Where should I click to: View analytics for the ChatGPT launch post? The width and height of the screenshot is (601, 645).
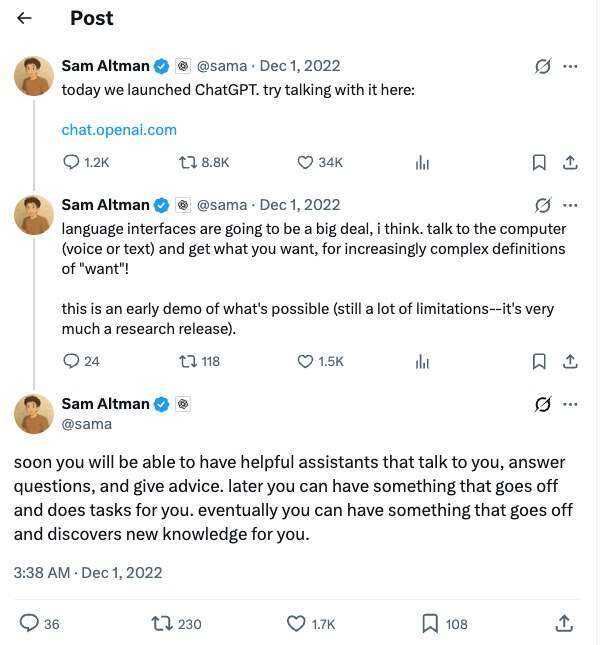pos(422,162)
